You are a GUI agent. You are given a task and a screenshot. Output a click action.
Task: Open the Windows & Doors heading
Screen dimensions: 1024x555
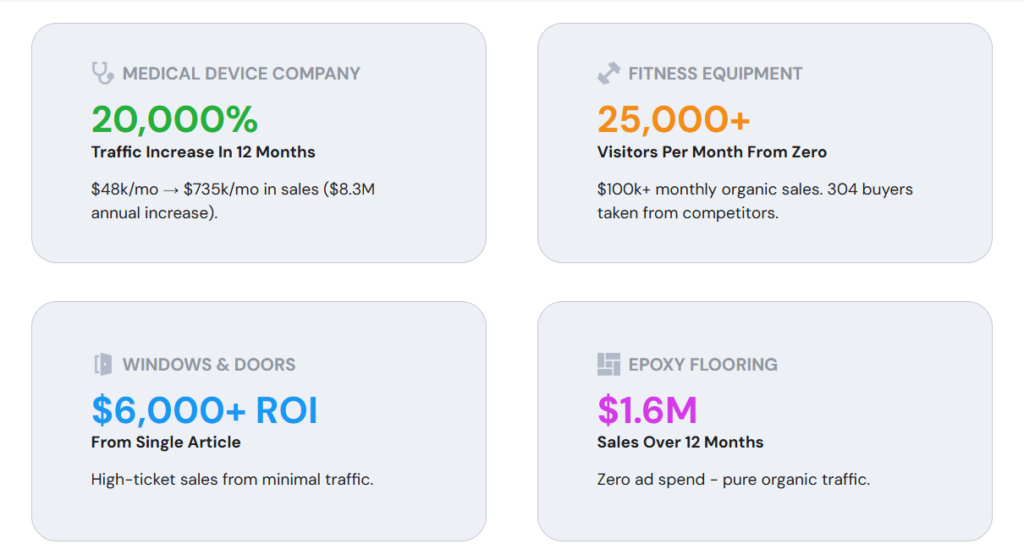point(209,364)
